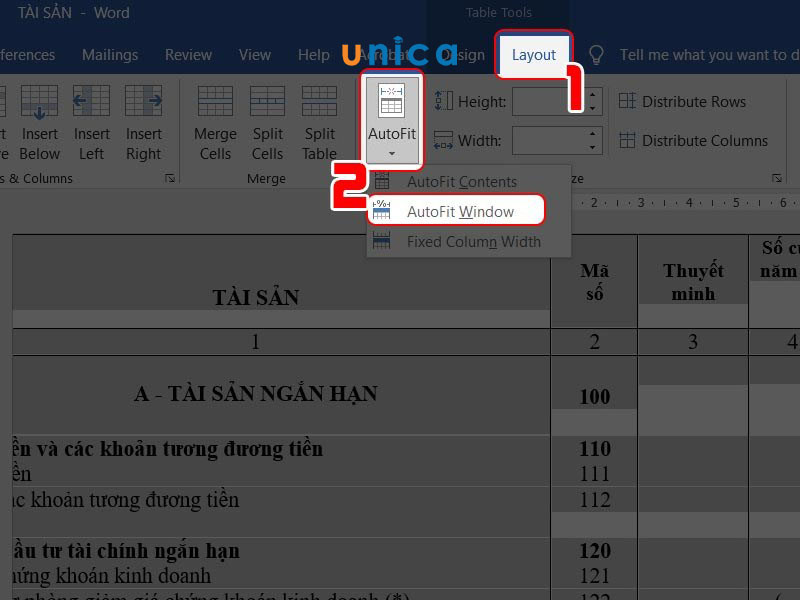Select the Merge Cells icon

[215, 102]
